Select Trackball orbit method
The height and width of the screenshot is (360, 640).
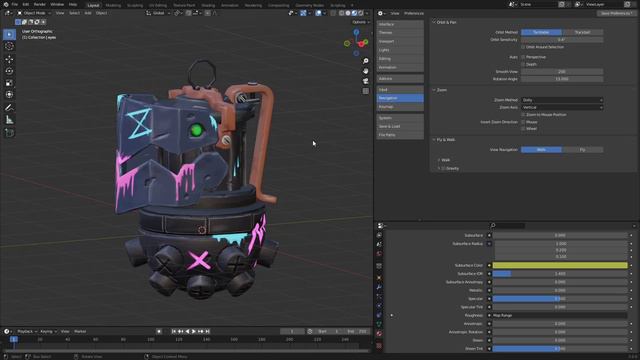click(582, 32)
